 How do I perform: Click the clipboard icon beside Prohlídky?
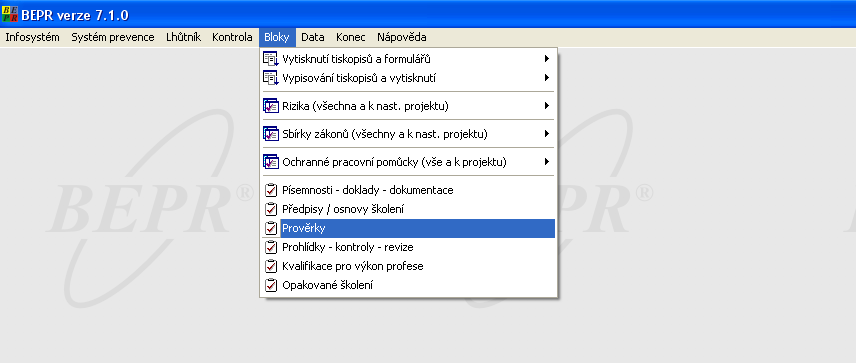point(271,247)
